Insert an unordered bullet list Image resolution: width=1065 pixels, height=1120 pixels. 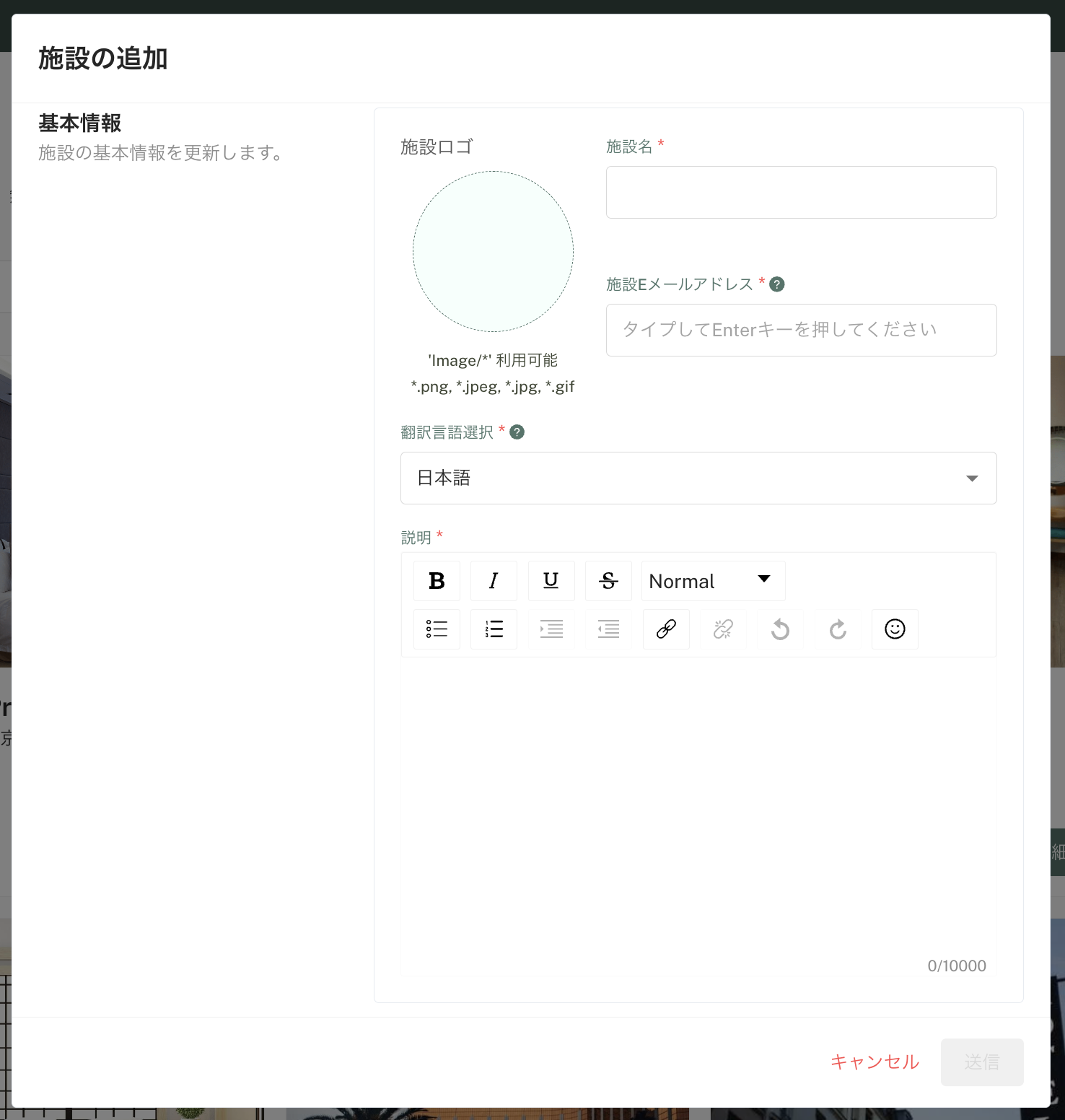point(437,629)
